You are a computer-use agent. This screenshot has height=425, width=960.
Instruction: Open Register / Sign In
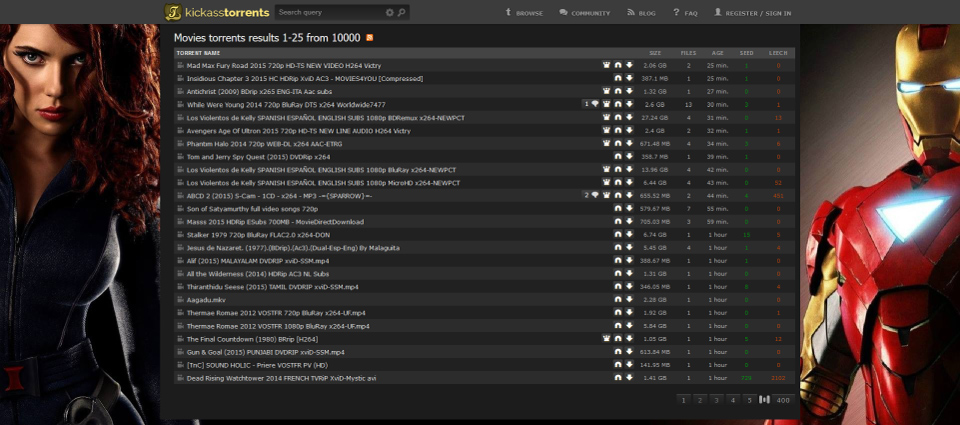click(x=752, y=13)
